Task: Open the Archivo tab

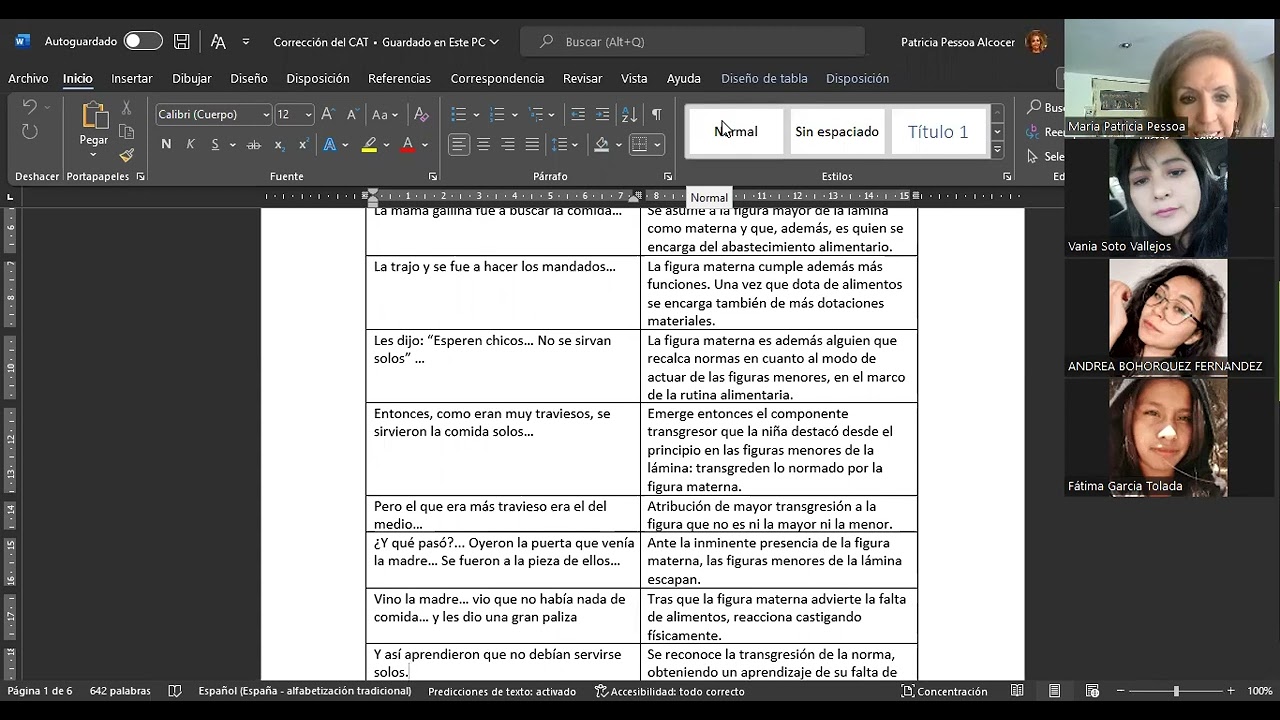Action: tap(28, 78)
